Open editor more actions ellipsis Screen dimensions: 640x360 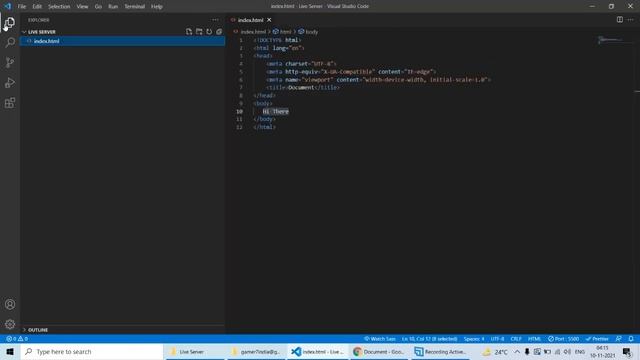631,20
